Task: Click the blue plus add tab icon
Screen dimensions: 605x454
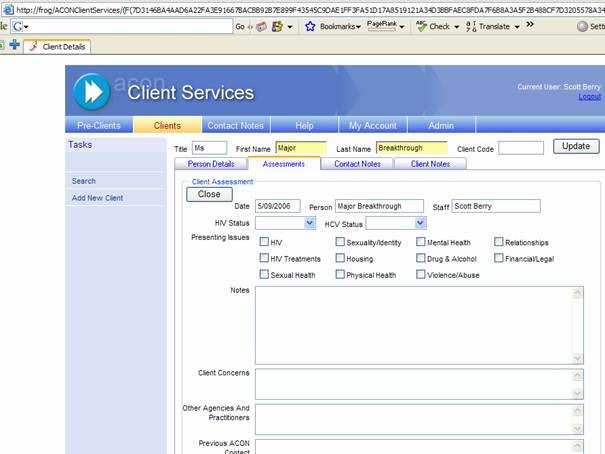Action: pos(14,46)
